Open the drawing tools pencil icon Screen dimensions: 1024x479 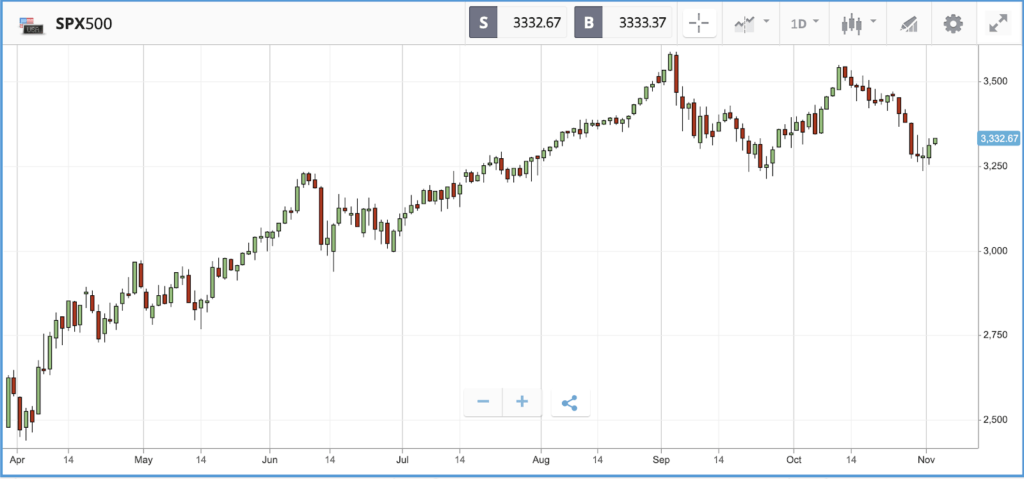tap(908, 24)
